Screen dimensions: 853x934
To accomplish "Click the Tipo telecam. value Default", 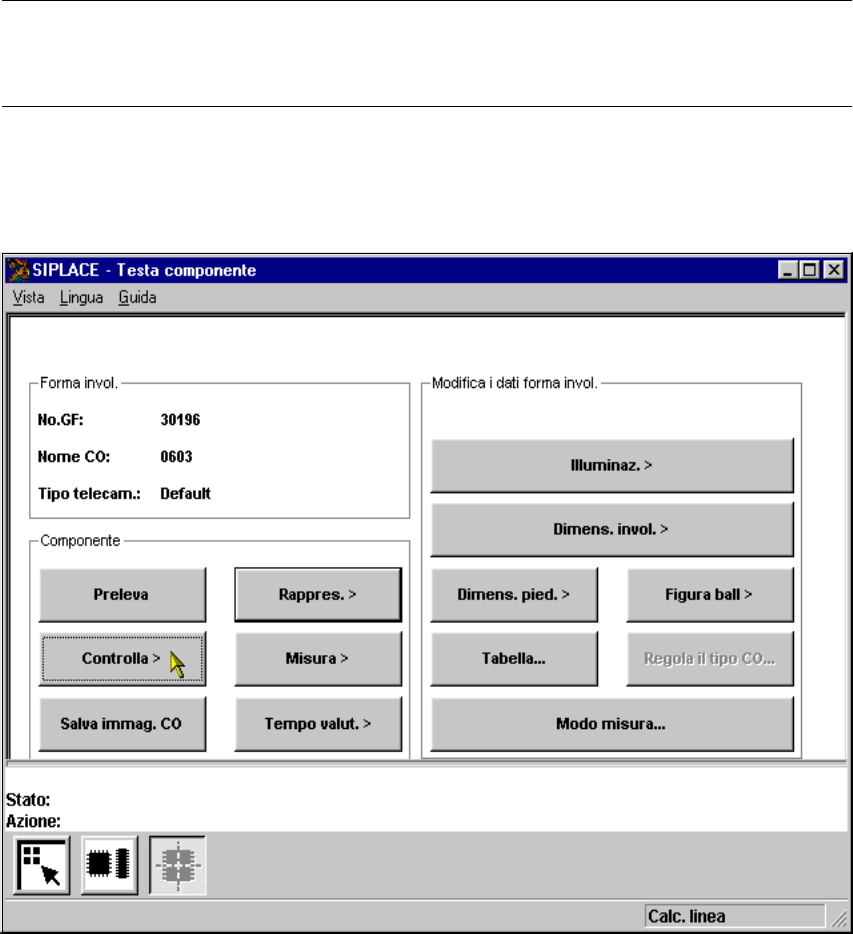I will [185, 494].
